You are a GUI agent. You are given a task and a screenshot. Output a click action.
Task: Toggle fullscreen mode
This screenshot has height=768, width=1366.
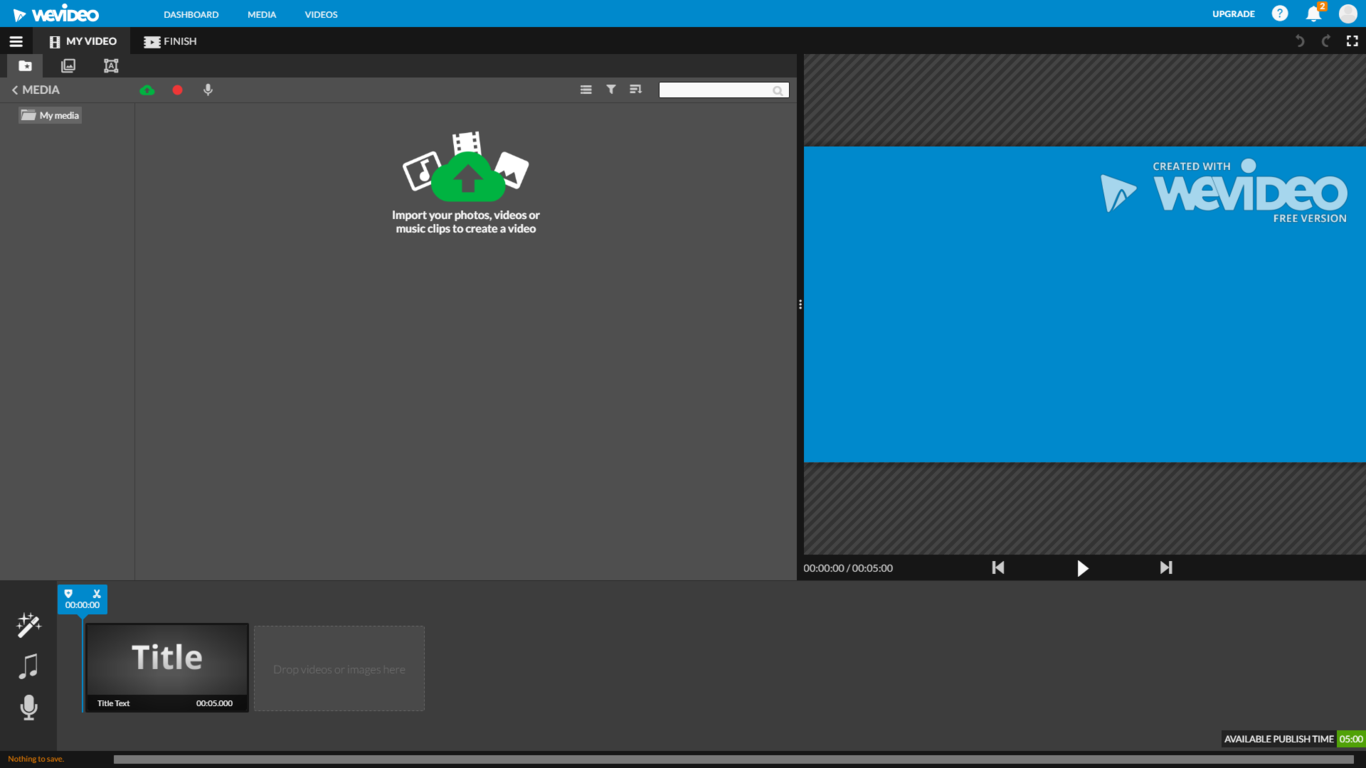tap(1352, 41)
